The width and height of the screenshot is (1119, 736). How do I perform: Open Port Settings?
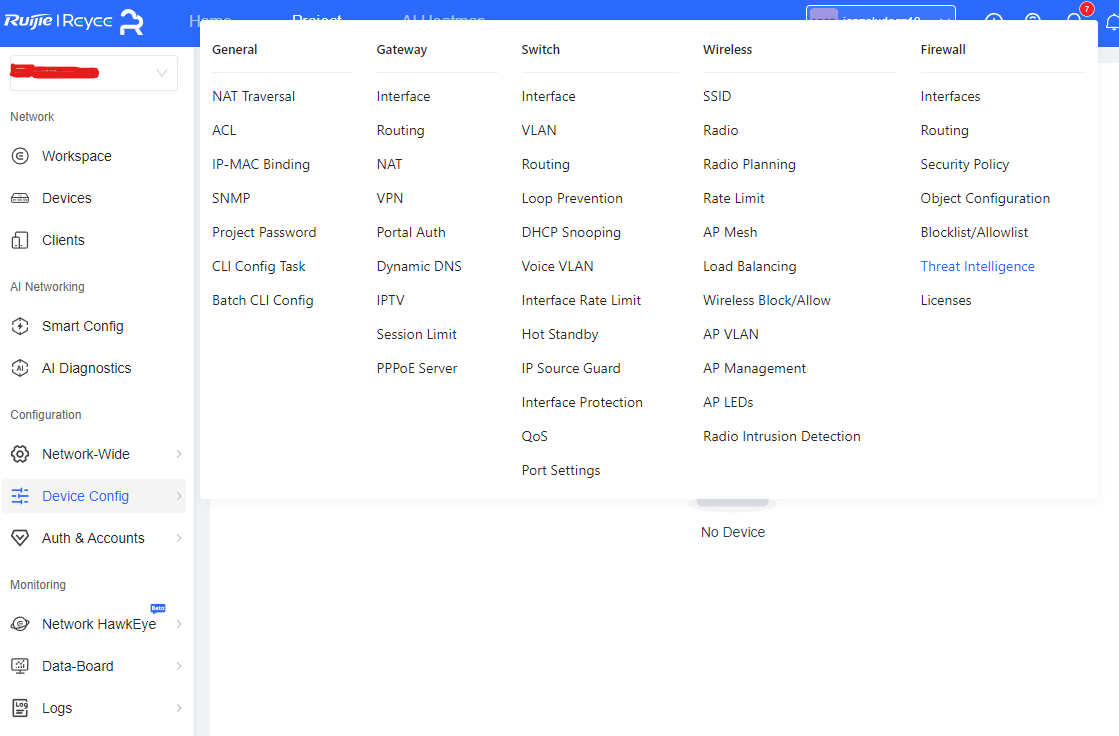(x=561, y=470)
